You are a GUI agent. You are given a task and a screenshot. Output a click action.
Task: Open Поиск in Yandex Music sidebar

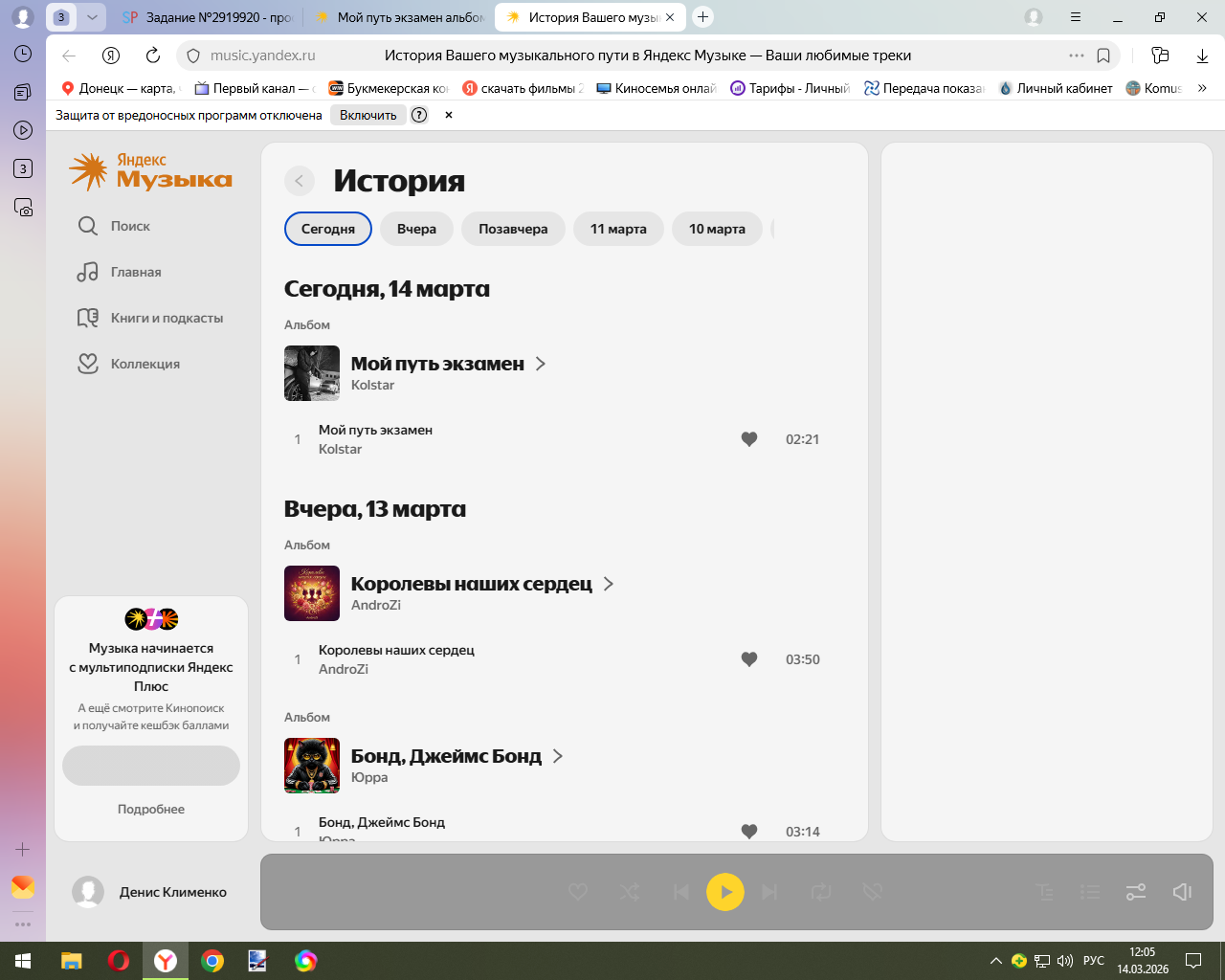click(114, 226)
